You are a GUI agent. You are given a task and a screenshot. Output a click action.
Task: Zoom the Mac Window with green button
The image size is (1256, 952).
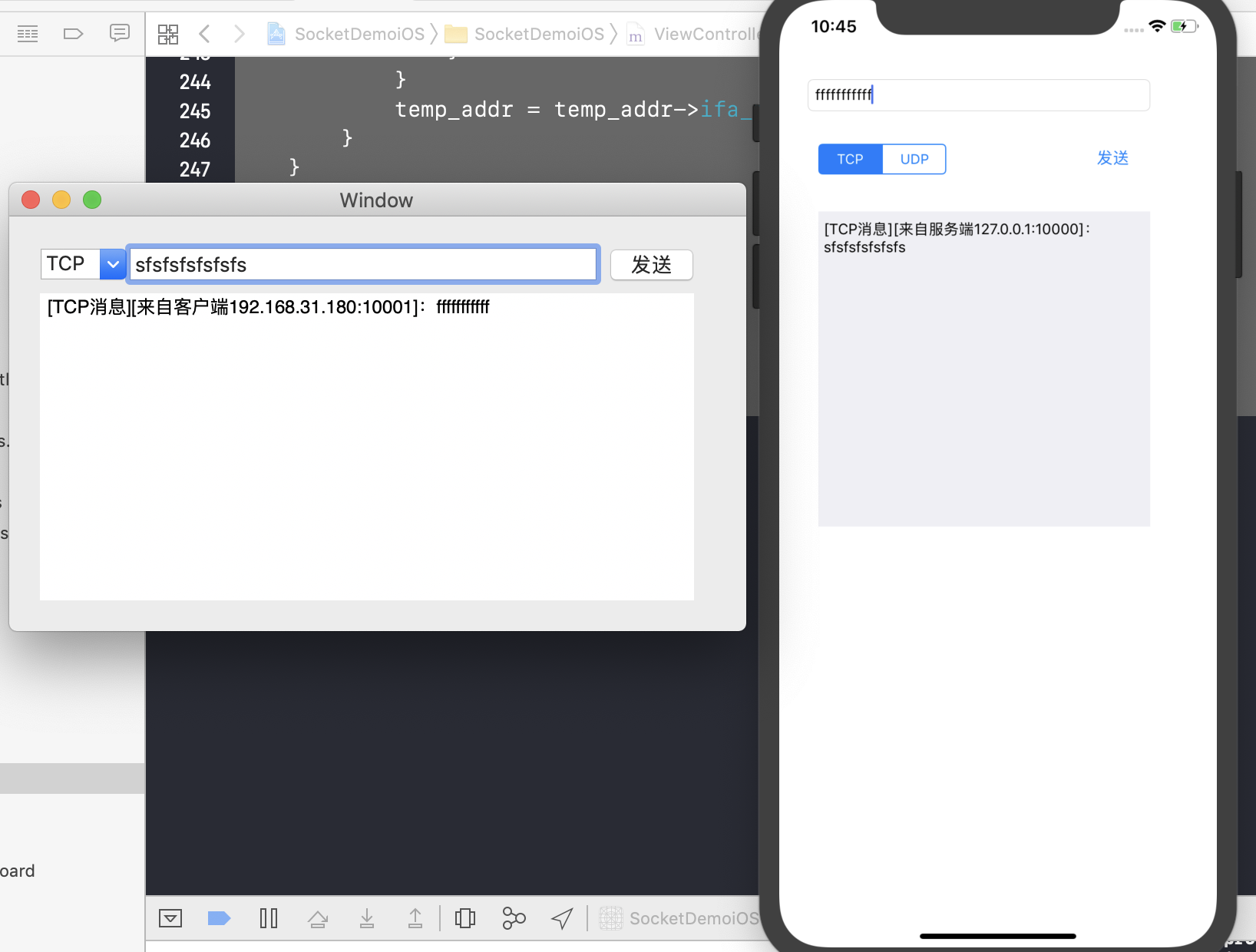click(x=92, y=200)
